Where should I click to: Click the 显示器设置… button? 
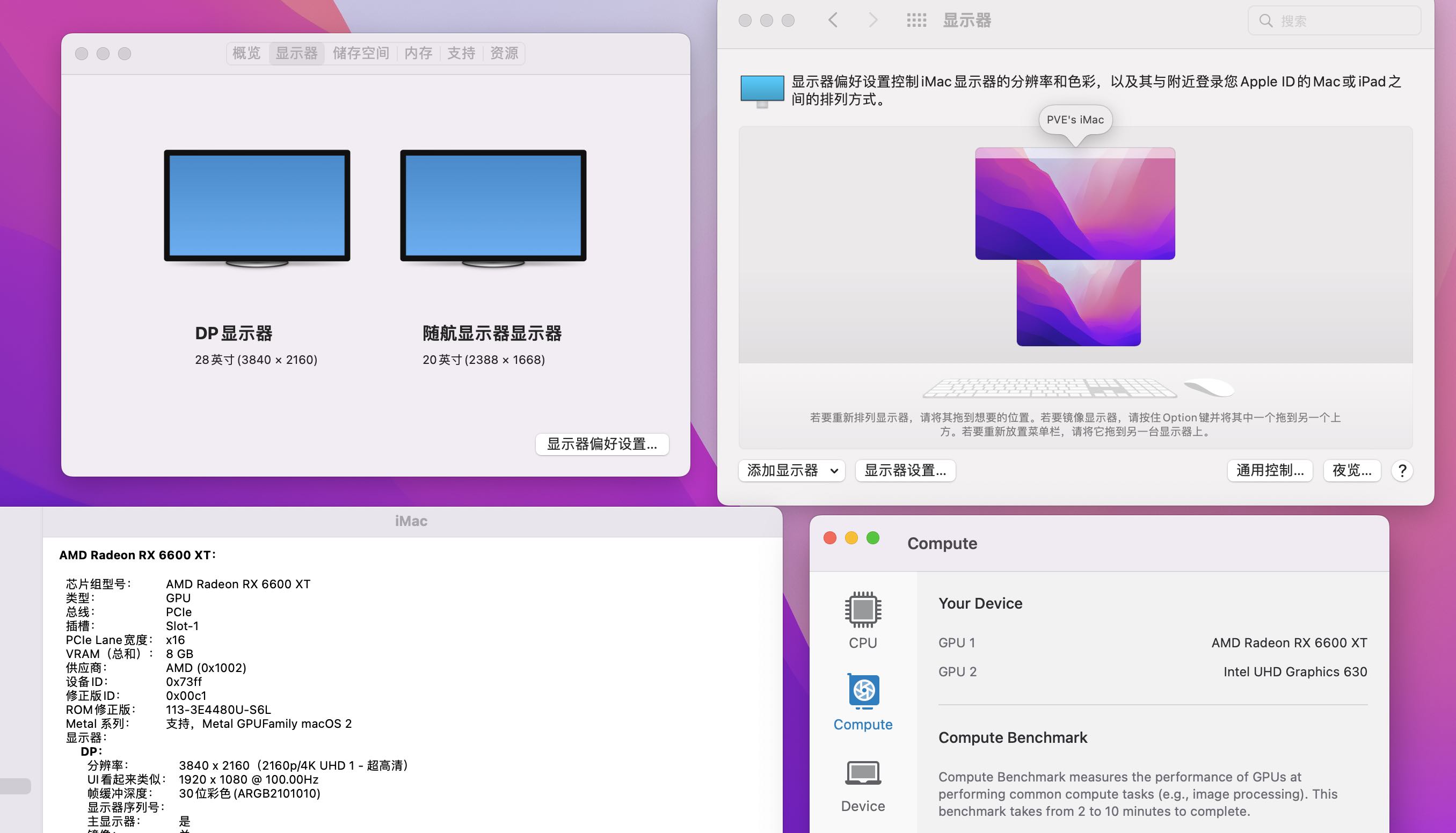(x=905, y=471)
